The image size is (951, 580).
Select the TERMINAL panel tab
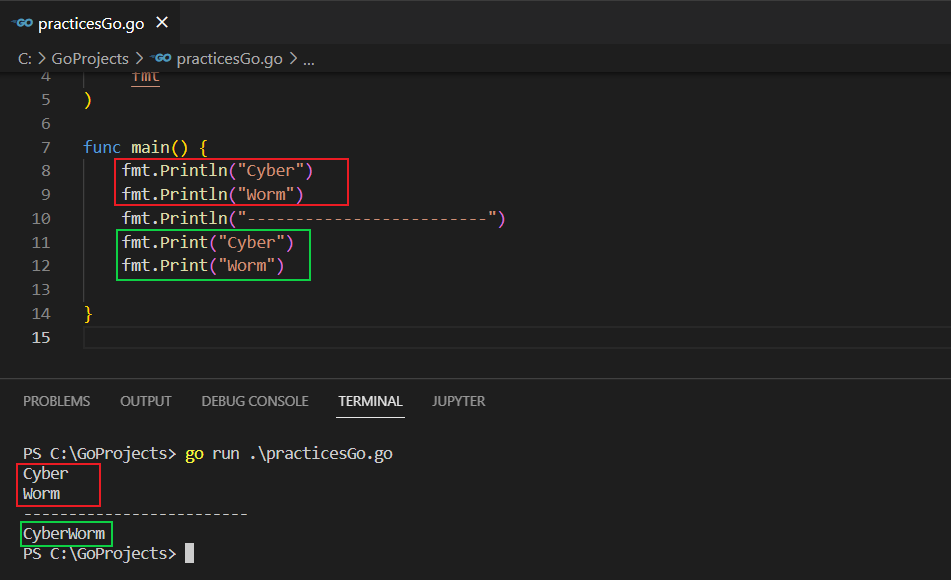point(370,401)
